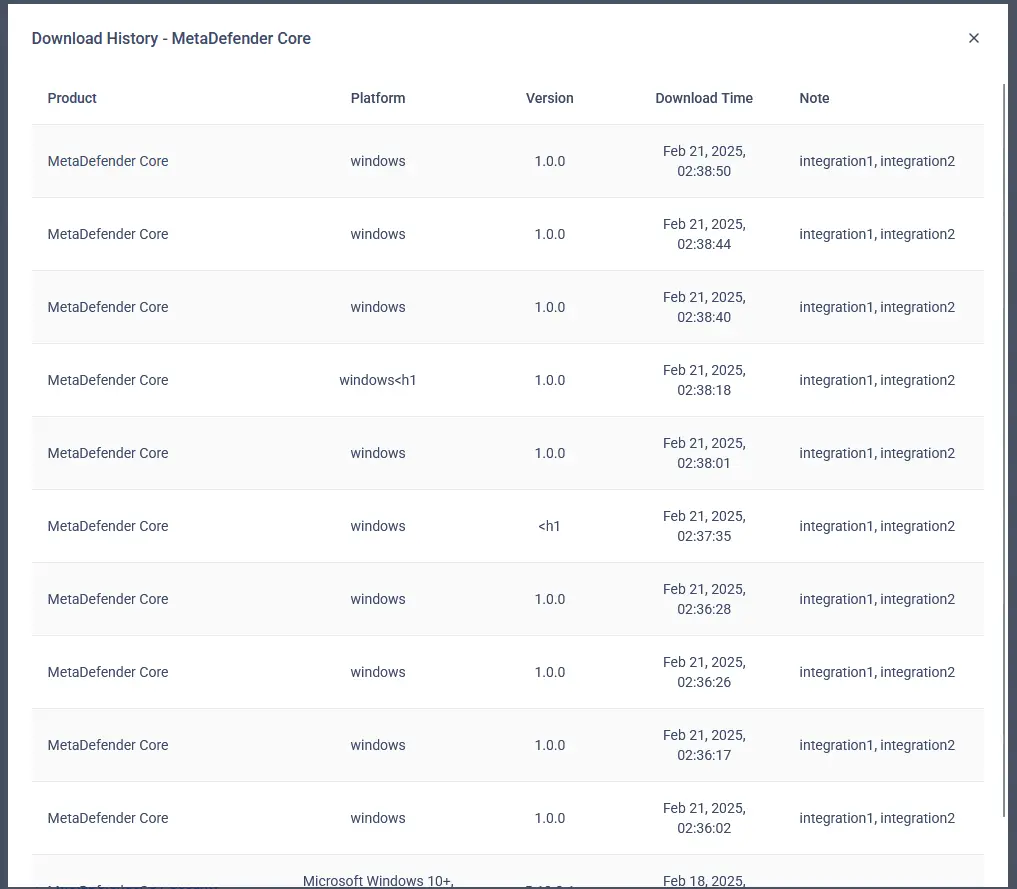Viewport: 1017px width, 889px height.
Task: Select the 02:38:01 download time cell
Action: (x=704, y=453)
